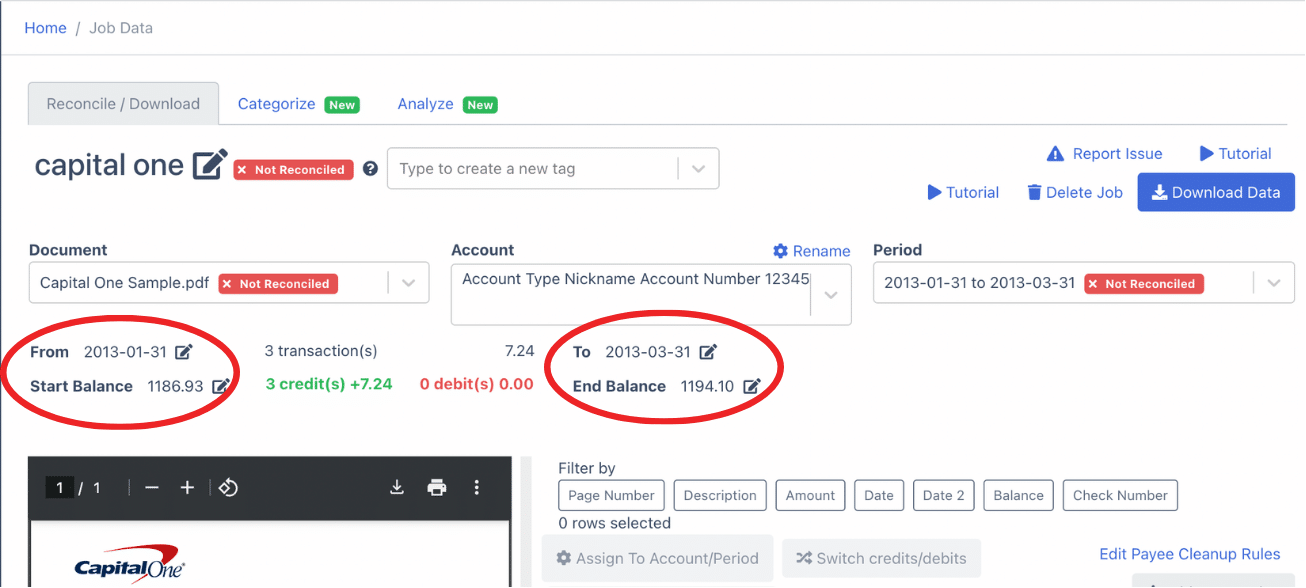Viewport: 1306px width, 588px height.
Task: Open the Reconcile / Download tab
Action: click(x=123, y=104)
